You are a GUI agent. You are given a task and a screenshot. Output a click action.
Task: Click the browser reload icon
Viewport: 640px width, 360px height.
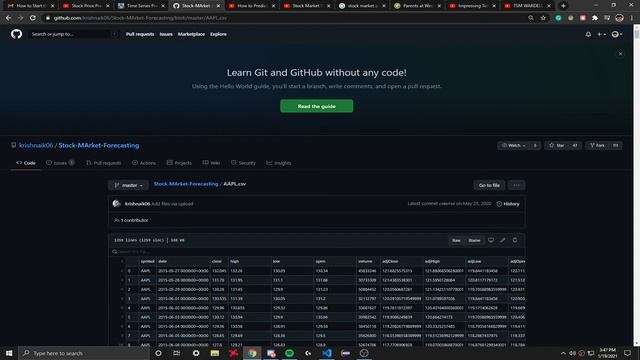[33, 18]
